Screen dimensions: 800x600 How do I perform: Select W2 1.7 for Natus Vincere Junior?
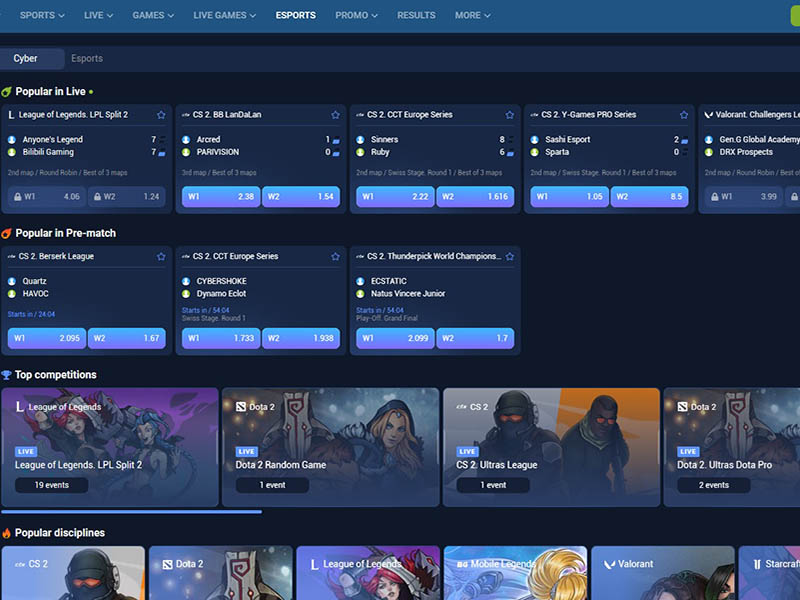[476, 338]
